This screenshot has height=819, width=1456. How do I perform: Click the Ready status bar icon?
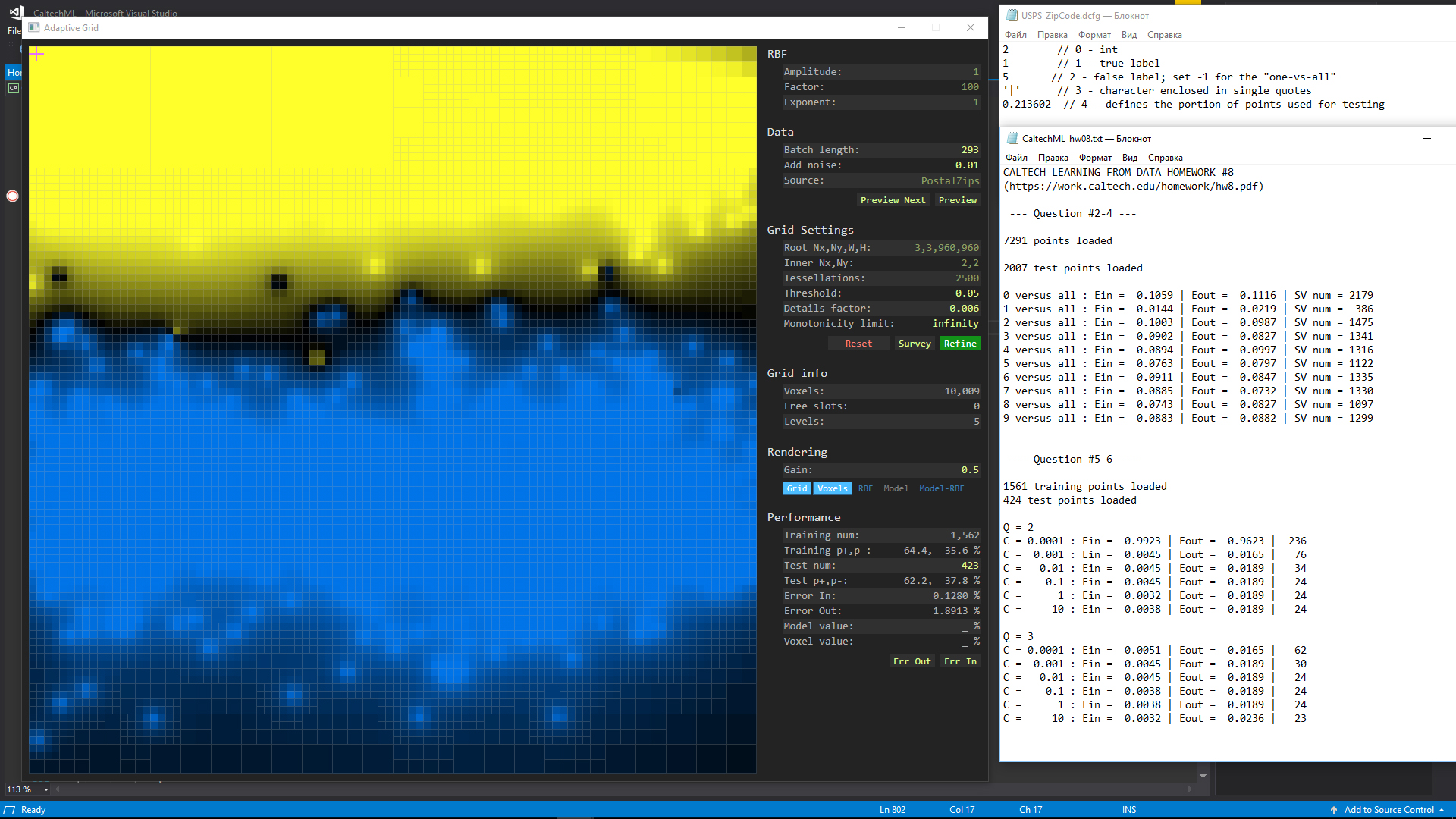tap(10, 810)
